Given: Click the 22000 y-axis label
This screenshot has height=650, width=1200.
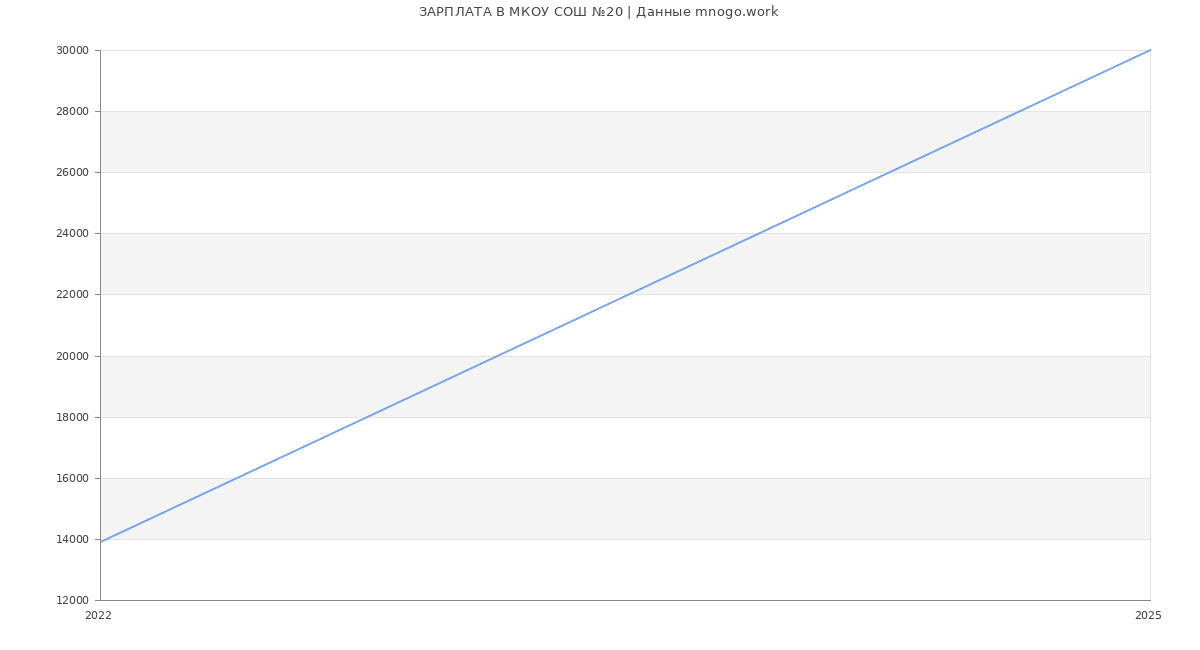Looking at the screenshot, I should (x=72, y=294).
